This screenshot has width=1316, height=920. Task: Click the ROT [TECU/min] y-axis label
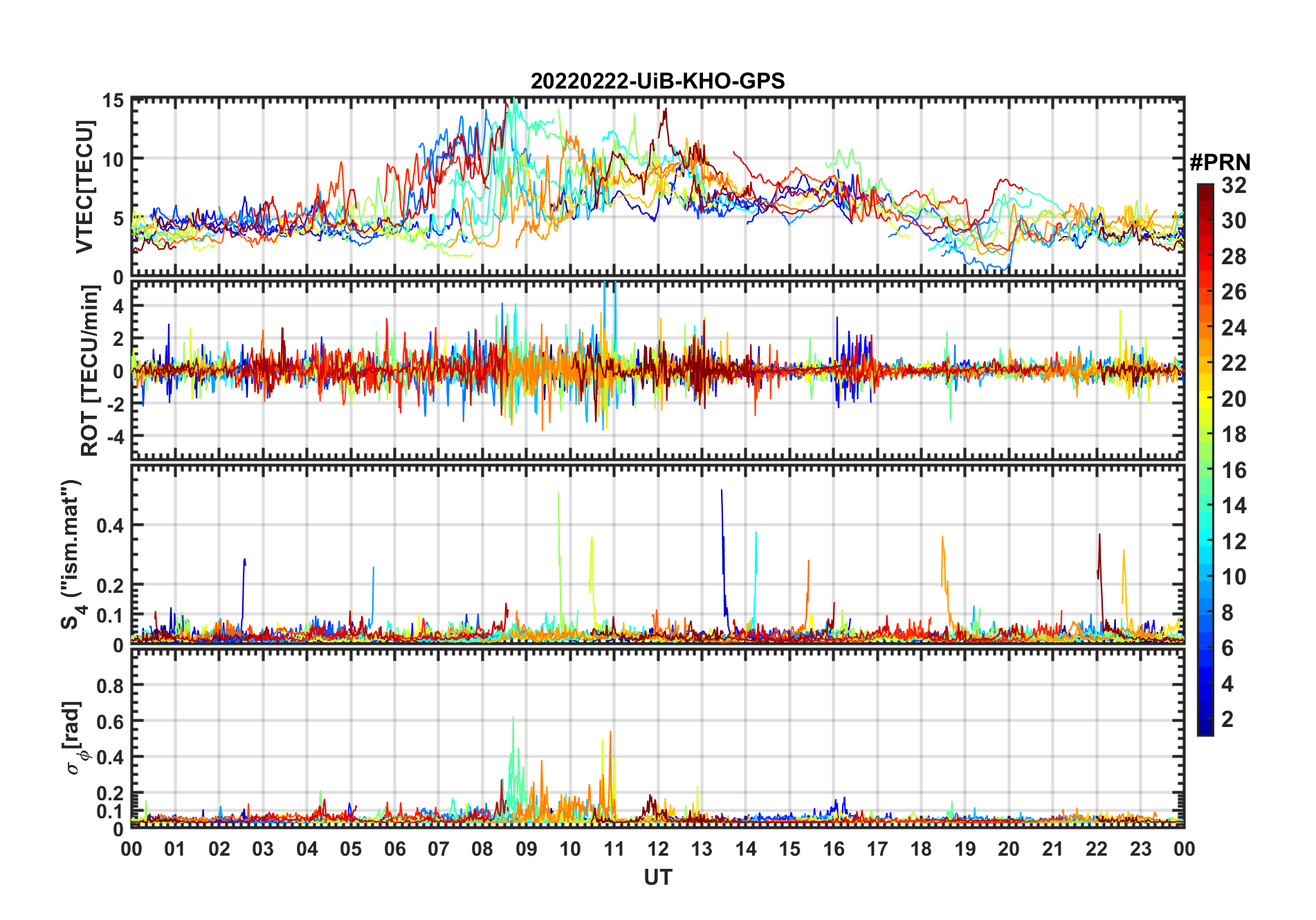click(x=89, y=371)
